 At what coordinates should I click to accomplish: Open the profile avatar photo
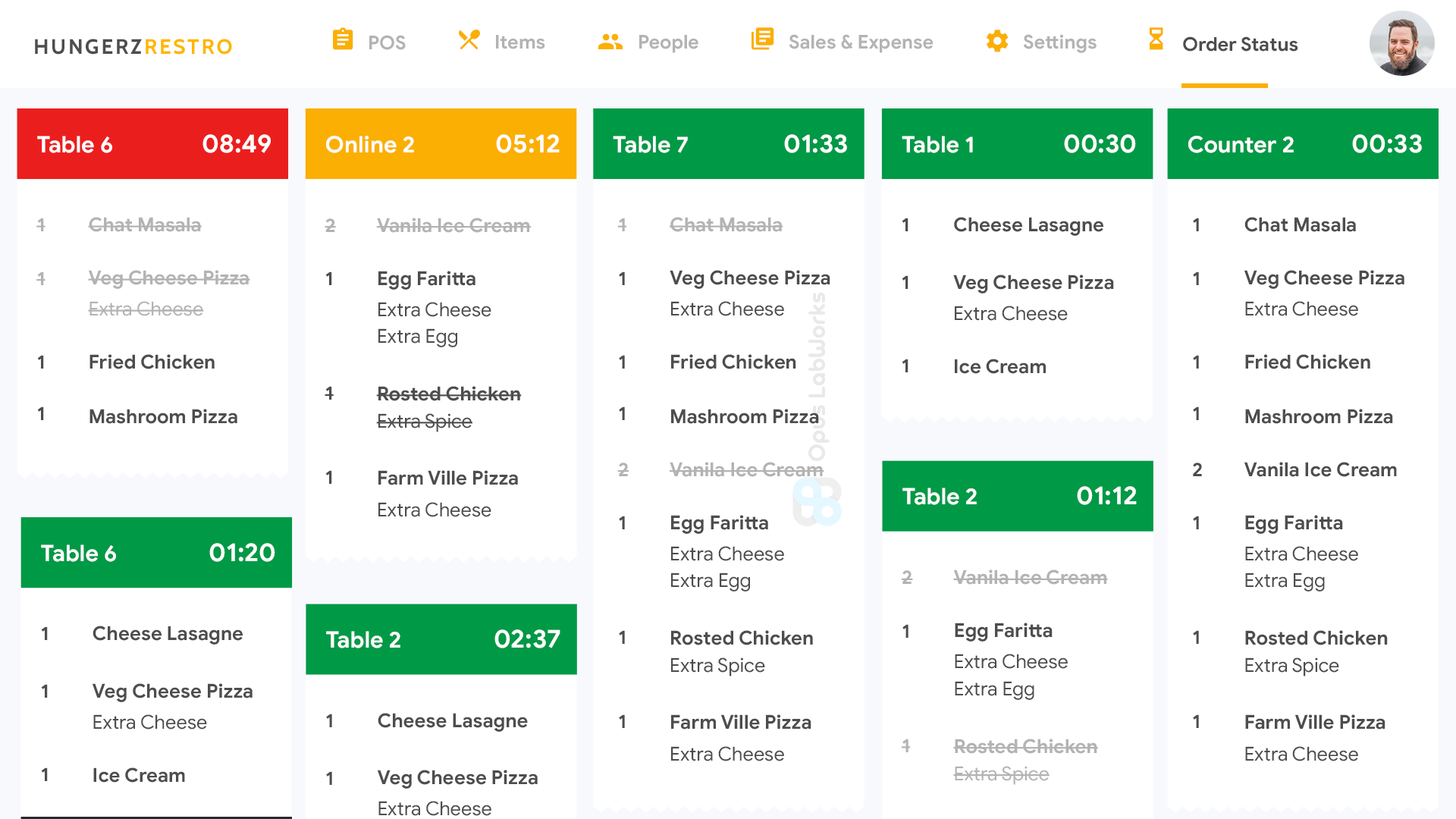point(1402,43)
